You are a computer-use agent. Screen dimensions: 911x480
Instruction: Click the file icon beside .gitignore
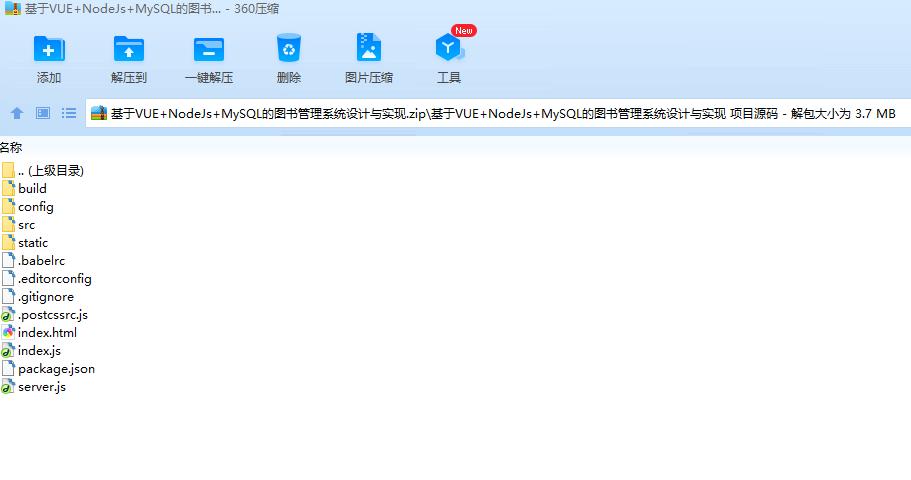click(x=8, y=296)
